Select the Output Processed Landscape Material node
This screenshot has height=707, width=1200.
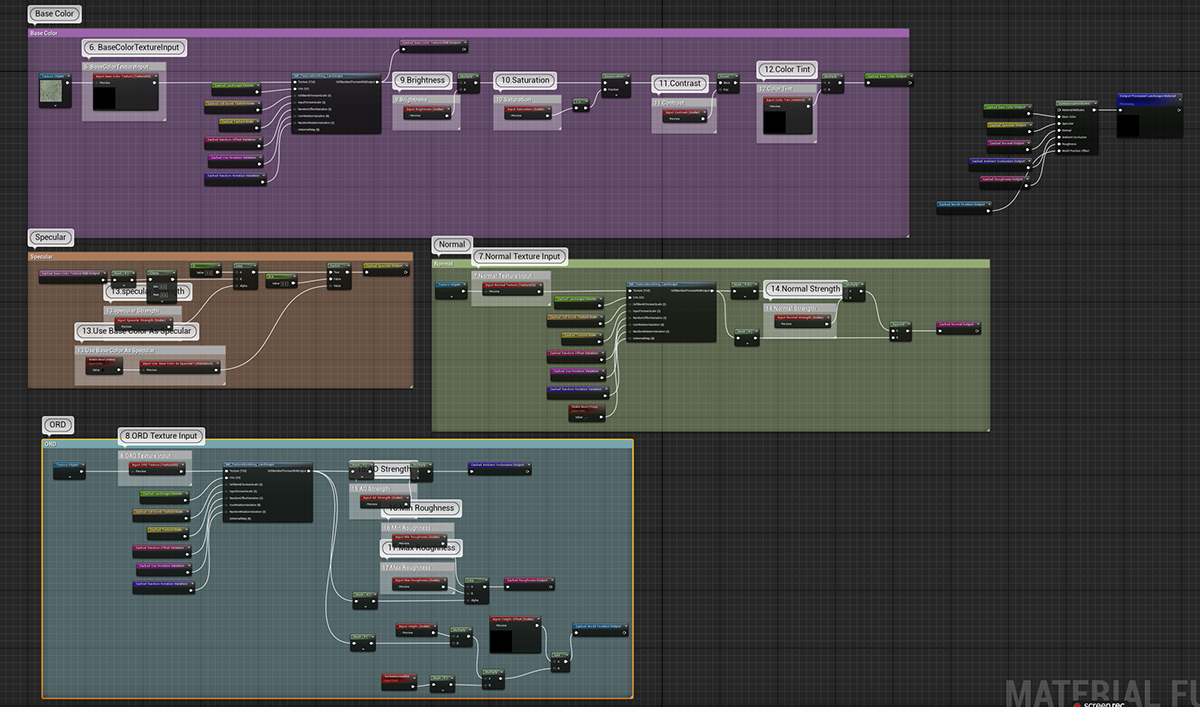[x=1150, y=115]
